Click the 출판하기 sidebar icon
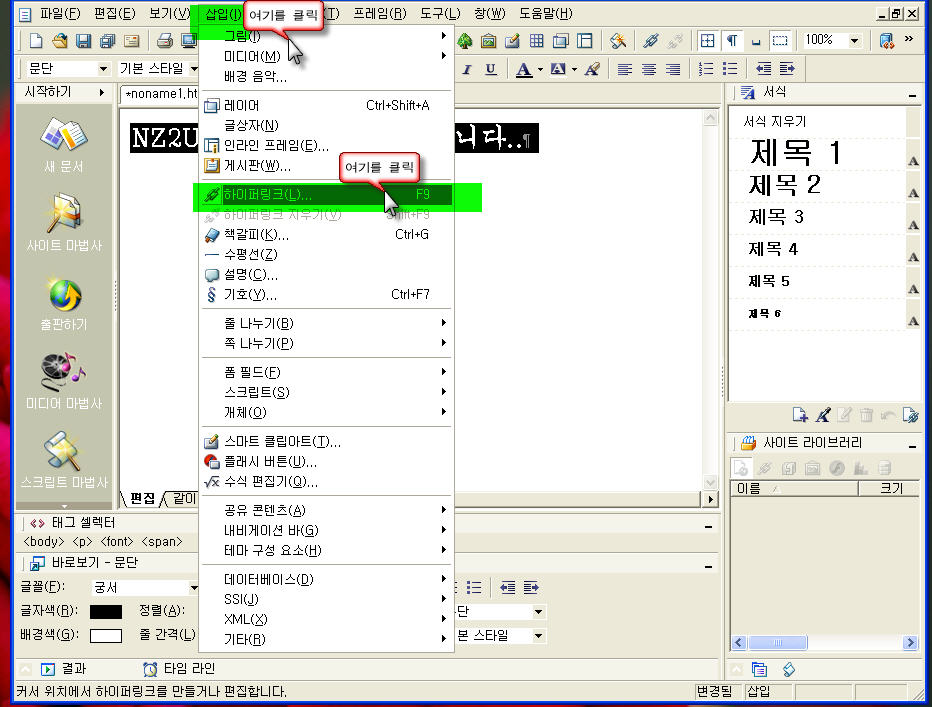 click(64, 296)
